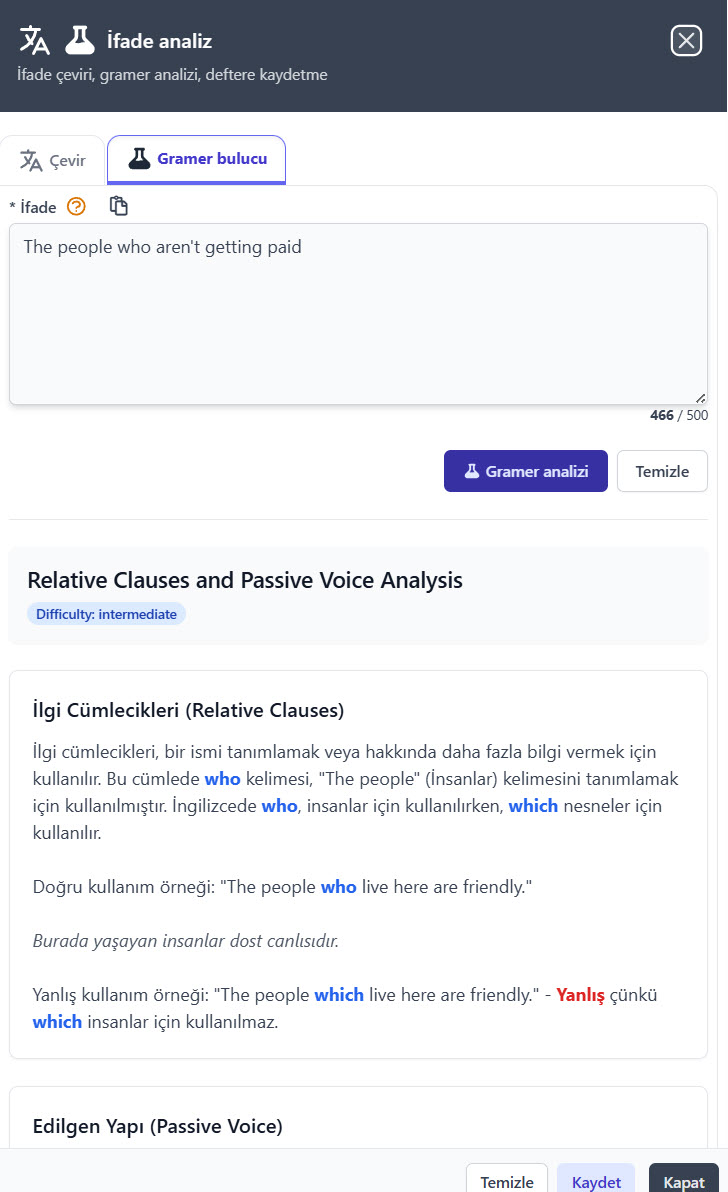Switch to the Çevir tab
The height and width of the screenshot is (1192, 728).
(x=53, y=160)
